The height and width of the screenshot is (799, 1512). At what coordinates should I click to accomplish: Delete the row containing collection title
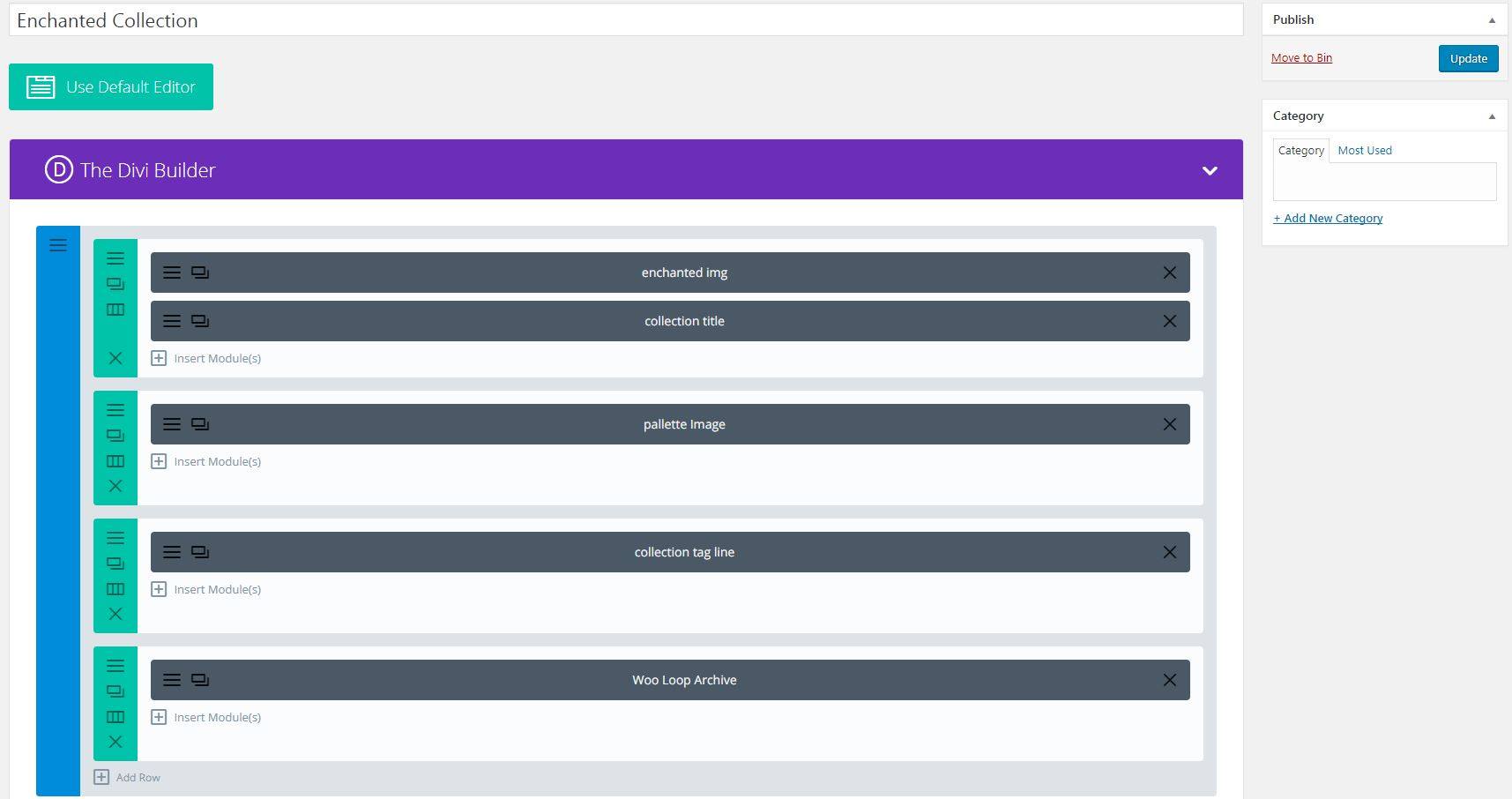coord(115,358)
